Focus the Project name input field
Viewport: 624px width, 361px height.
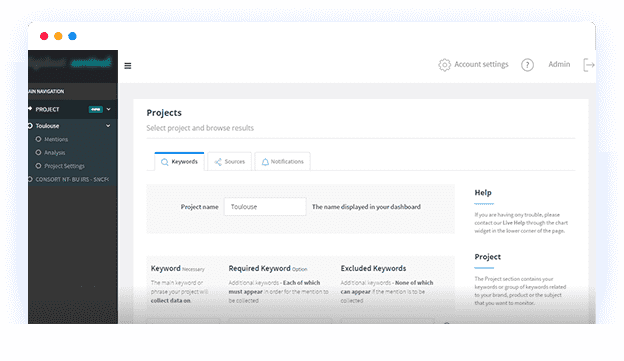[265, 207]
